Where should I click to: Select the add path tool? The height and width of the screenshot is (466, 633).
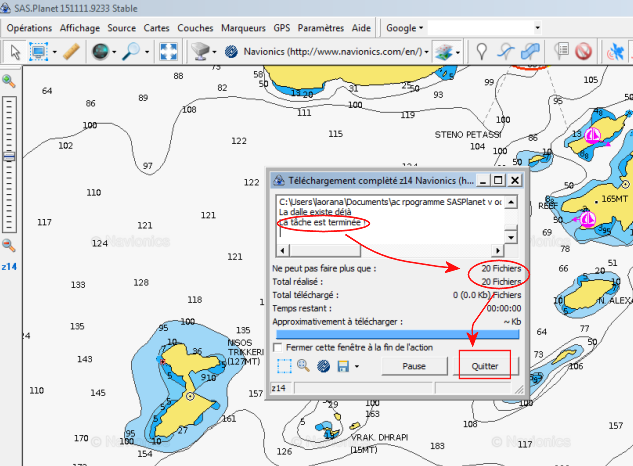point(505,52)
